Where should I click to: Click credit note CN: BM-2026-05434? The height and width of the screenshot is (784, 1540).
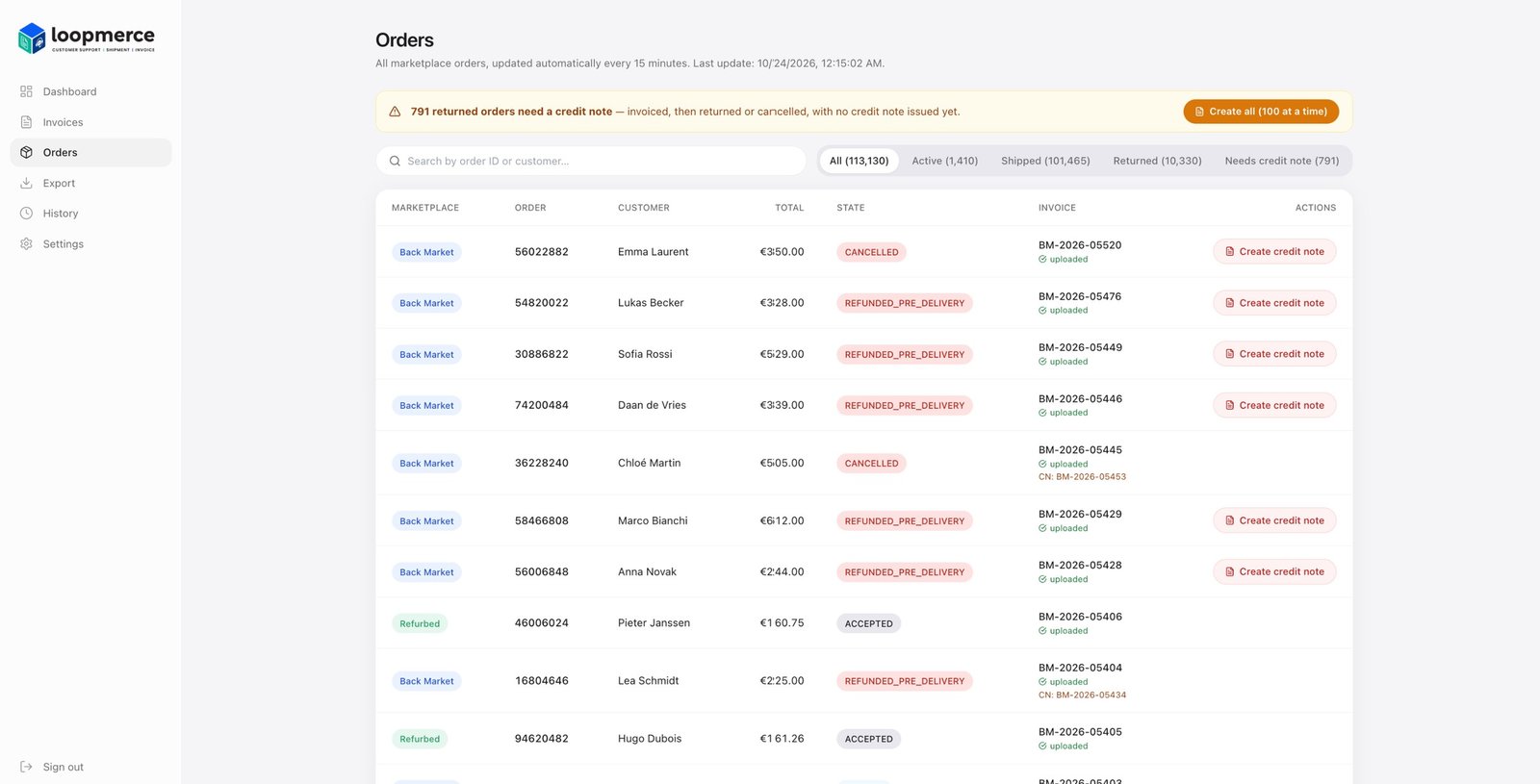coord(1082,695)
